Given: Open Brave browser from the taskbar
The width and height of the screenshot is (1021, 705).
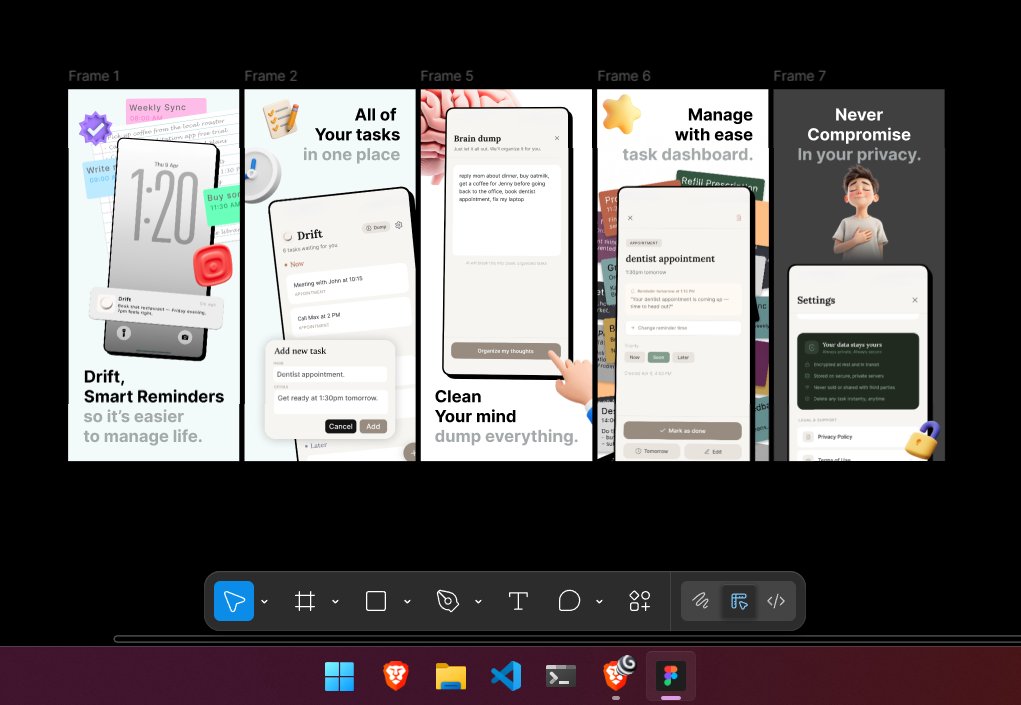Looking at the screenshot, I should pos(395,676).
